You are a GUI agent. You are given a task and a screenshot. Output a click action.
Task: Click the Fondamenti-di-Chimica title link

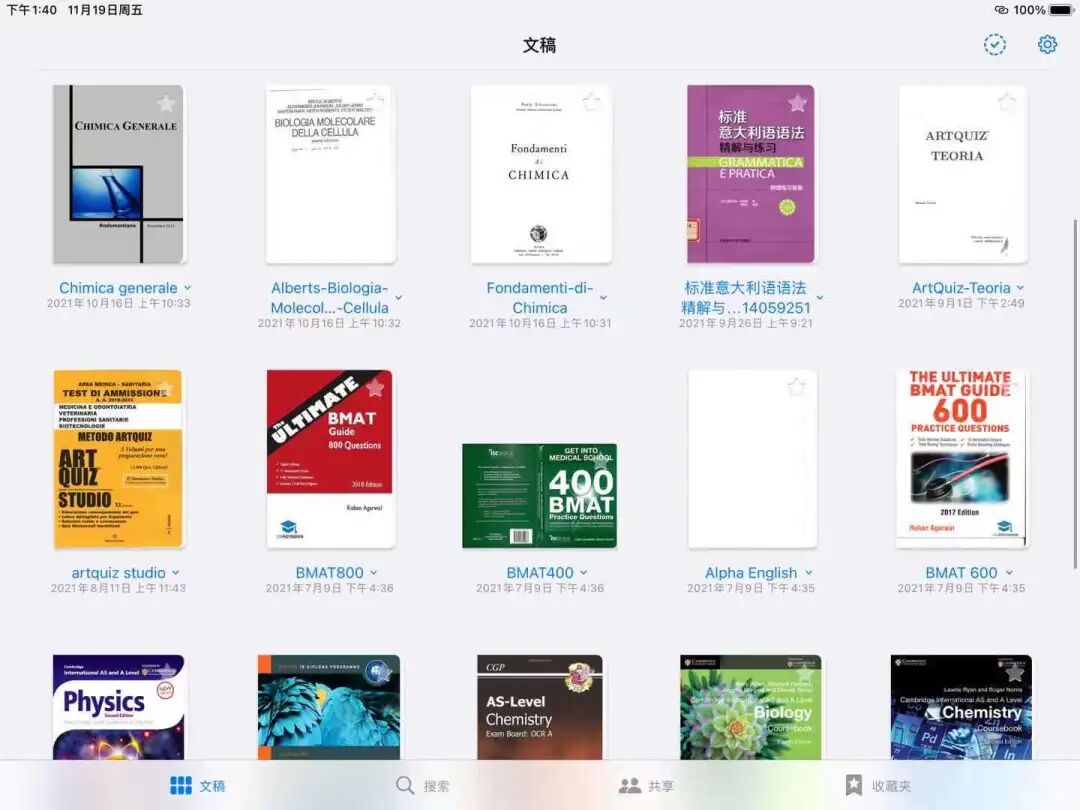540,298
